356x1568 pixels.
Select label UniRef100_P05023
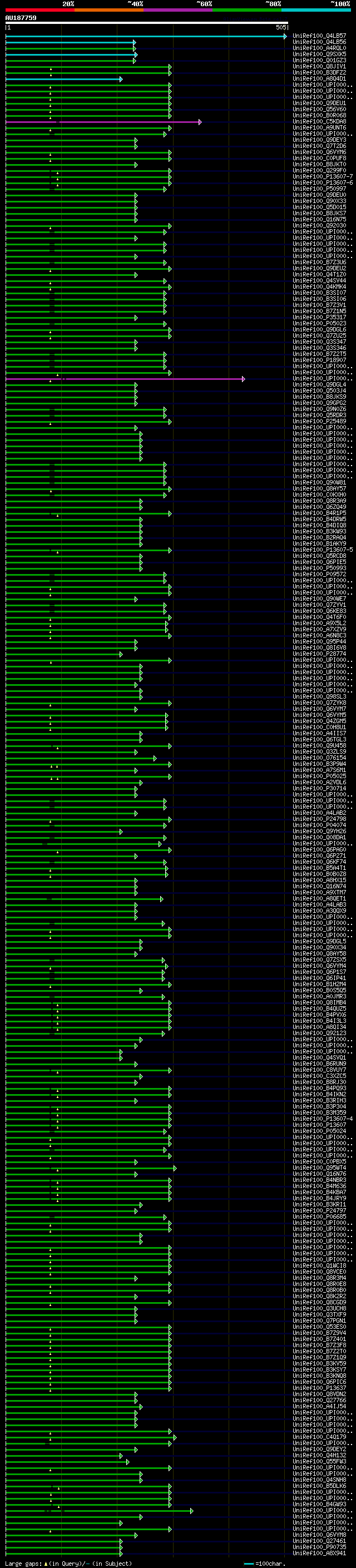pyautogui.click(x=319, y=323)
